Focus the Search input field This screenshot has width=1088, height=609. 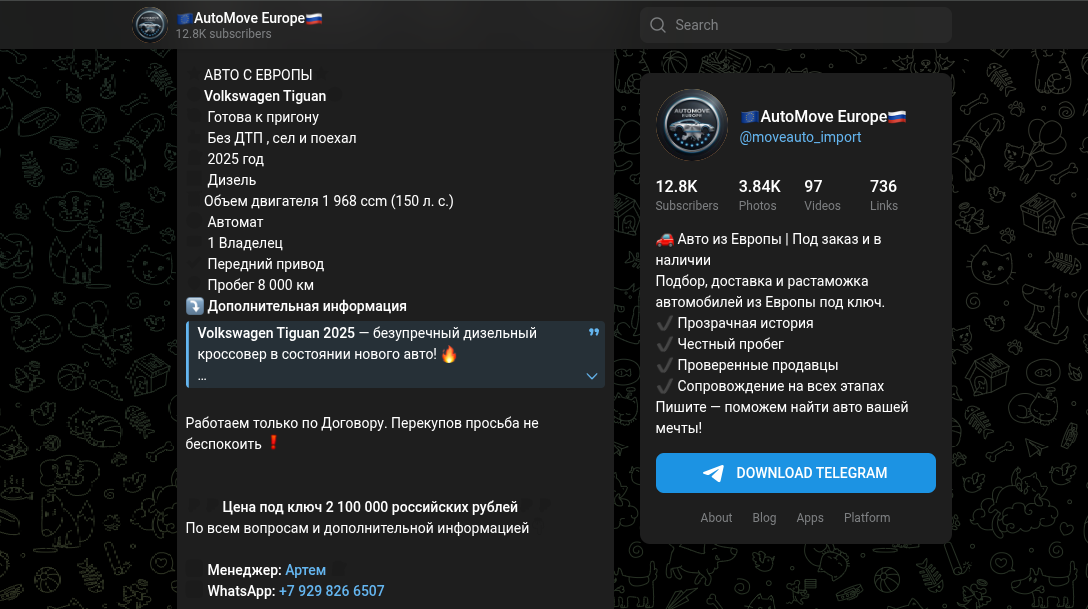pyautogui.click(x=796, y=25)
